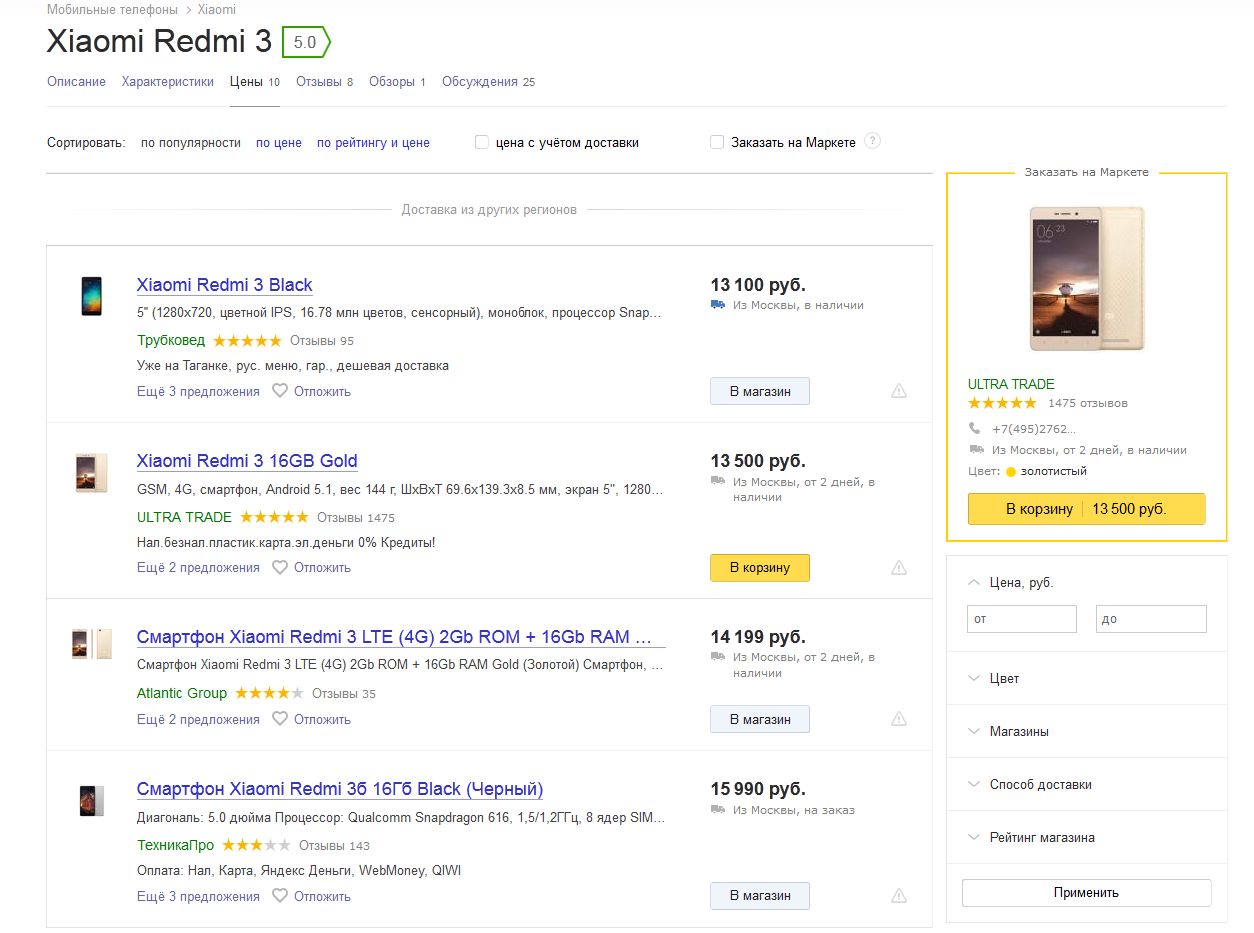The height and width of the screenshot is (933, 1254).
Task: Open the Xiaomi Redmi 3 16GB Gold offer title
Action: tap(247, 461)
